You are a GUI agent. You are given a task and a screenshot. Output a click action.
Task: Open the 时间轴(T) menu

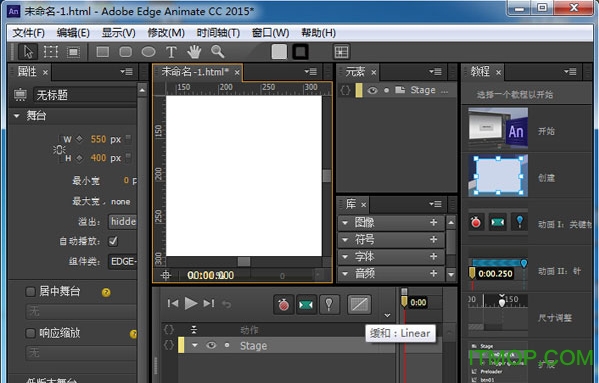[218, 33]
